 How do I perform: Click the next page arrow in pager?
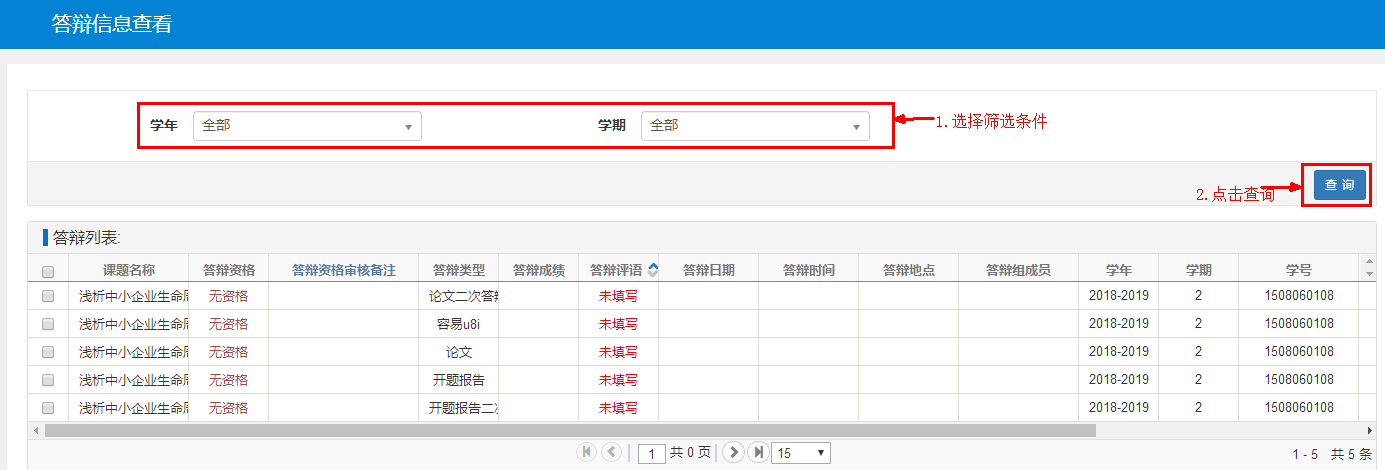click(733, 453)
